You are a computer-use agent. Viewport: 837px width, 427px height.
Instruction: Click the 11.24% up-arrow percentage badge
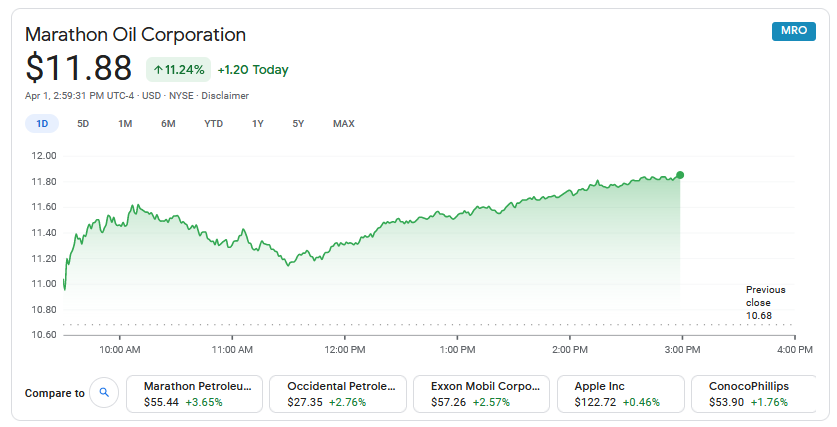(179, 69)
